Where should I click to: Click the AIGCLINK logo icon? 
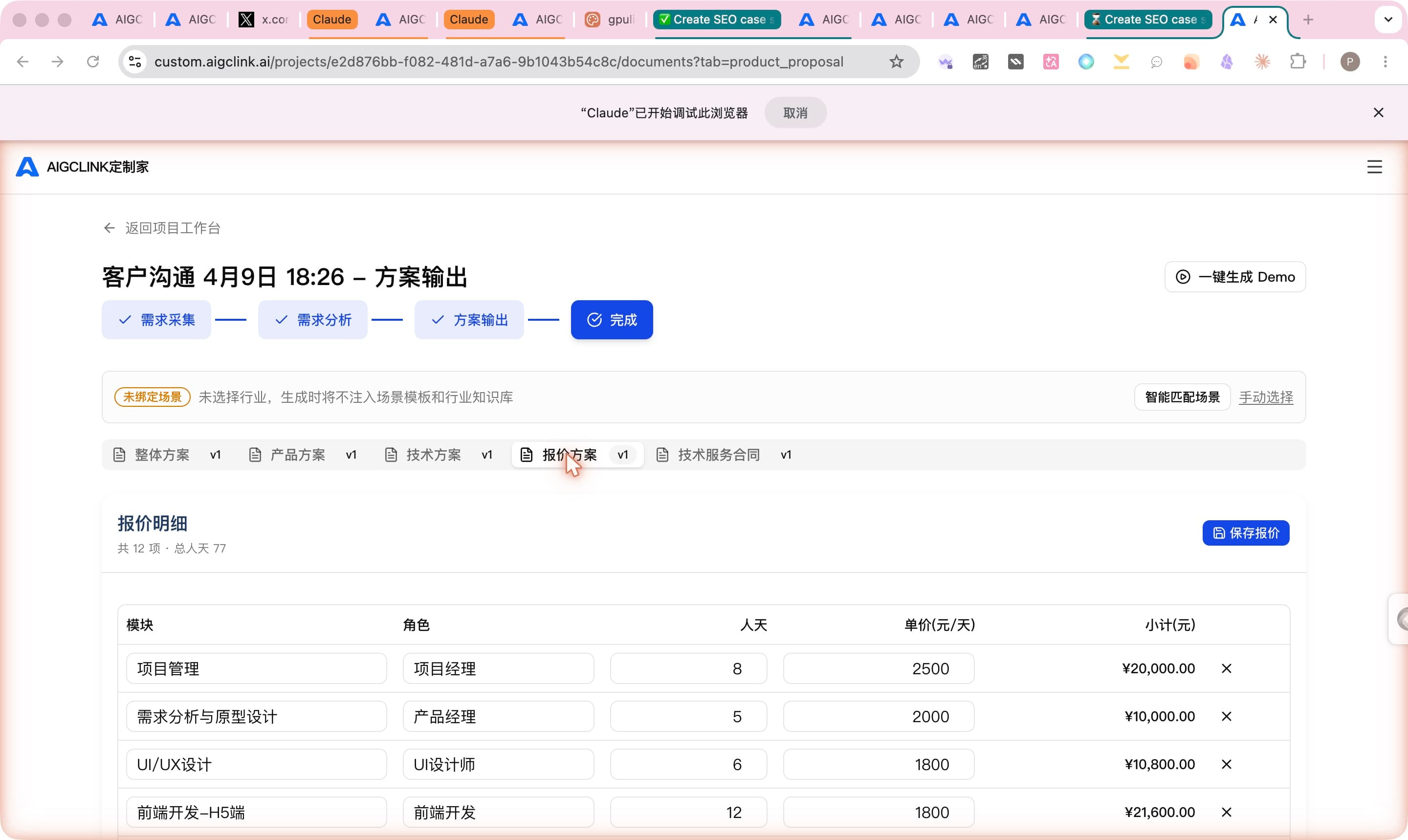pos(27,167)
